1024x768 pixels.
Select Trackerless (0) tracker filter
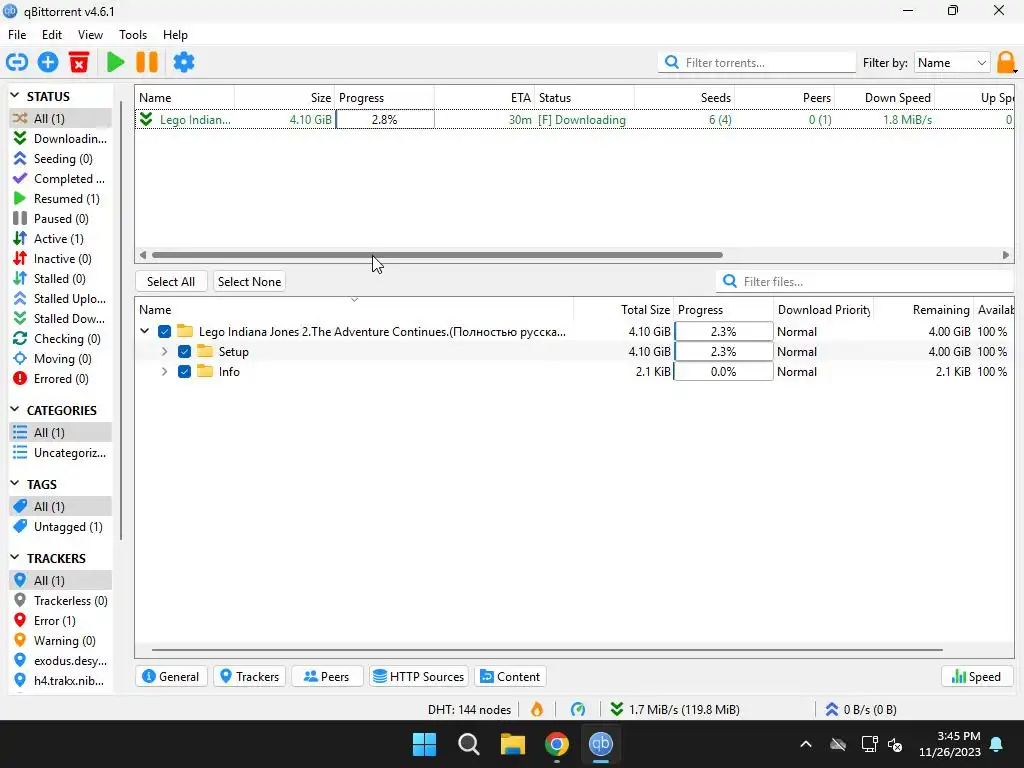[x=60, y=601]
